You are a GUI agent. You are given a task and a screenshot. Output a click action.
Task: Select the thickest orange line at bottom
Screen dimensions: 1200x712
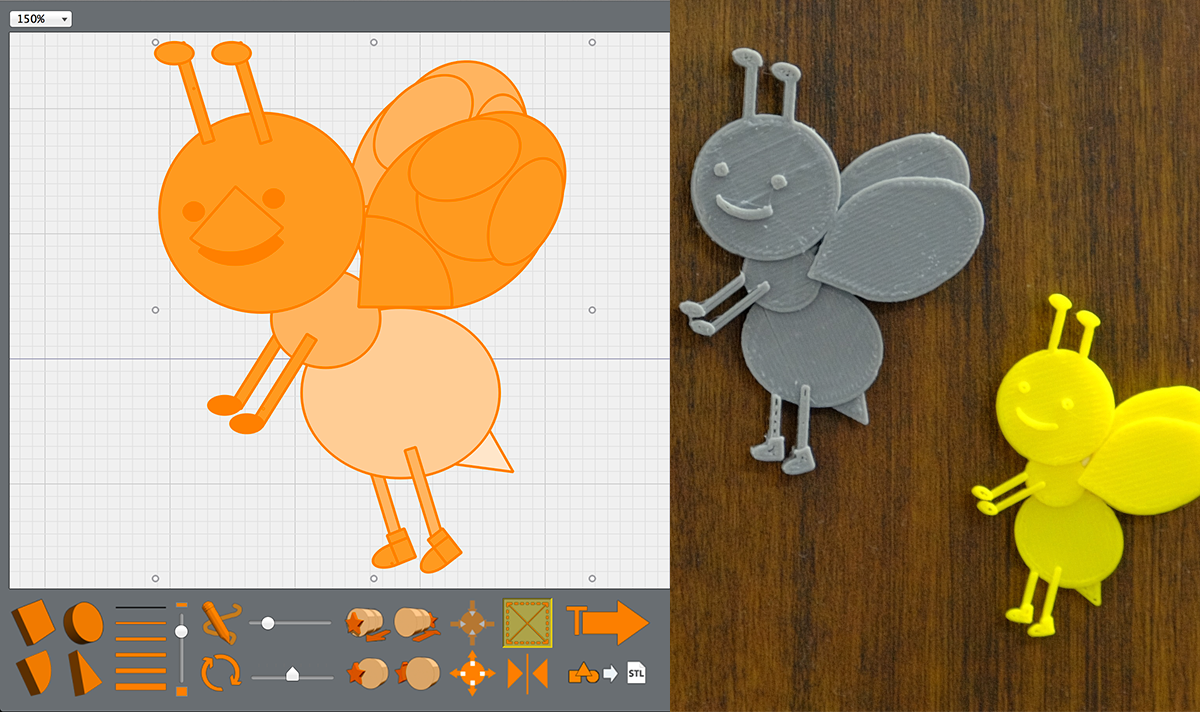pyautogui.click(x=141, y=686)
